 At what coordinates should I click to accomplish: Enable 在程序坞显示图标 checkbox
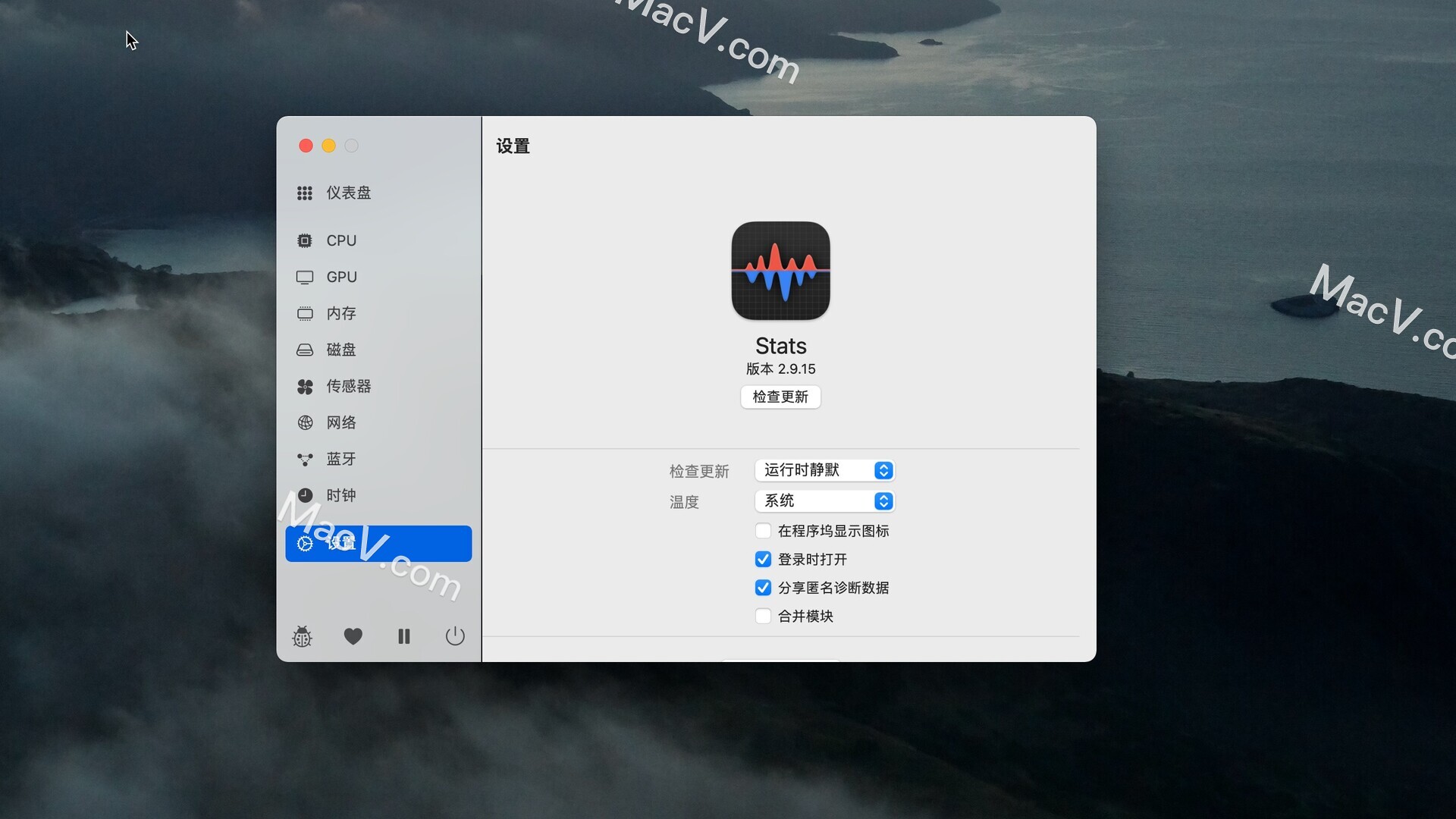(x=763, y=531)
